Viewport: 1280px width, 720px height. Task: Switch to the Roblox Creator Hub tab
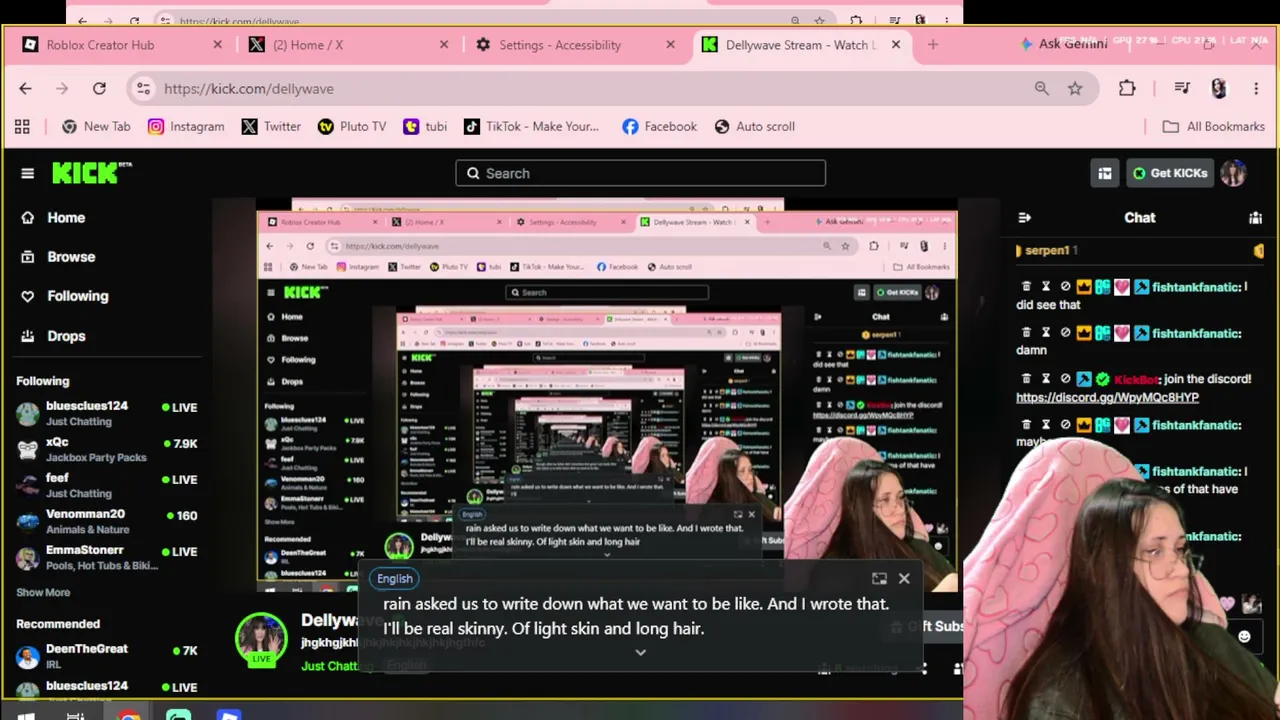pos(121,45)
